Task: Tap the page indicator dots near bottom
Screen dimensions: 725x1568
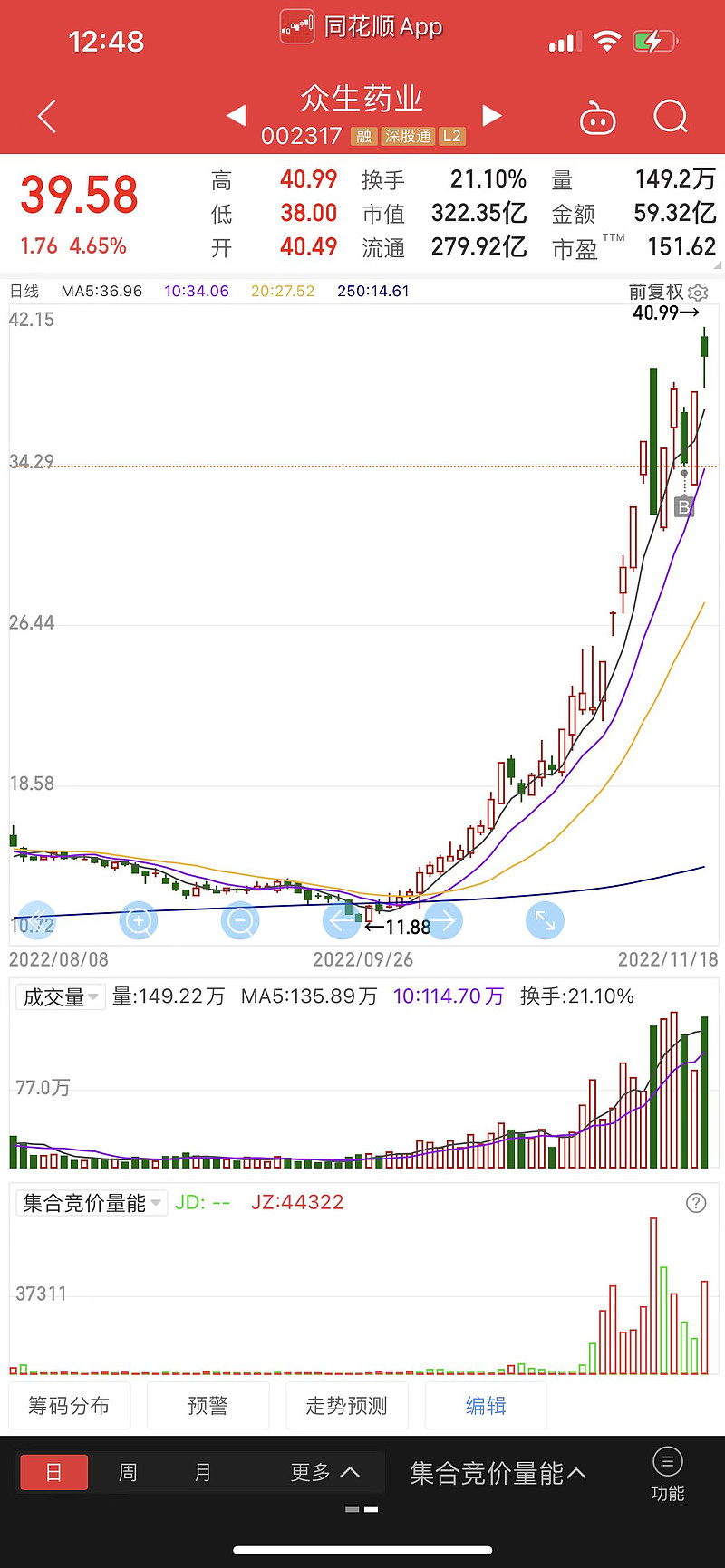Action: pos(362,1509)
